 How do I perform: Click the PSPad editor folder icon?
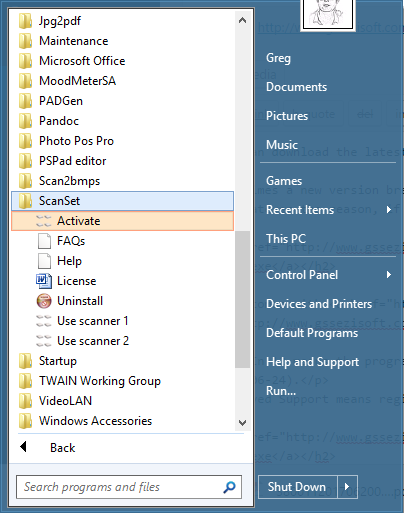[x=26, y=161]
